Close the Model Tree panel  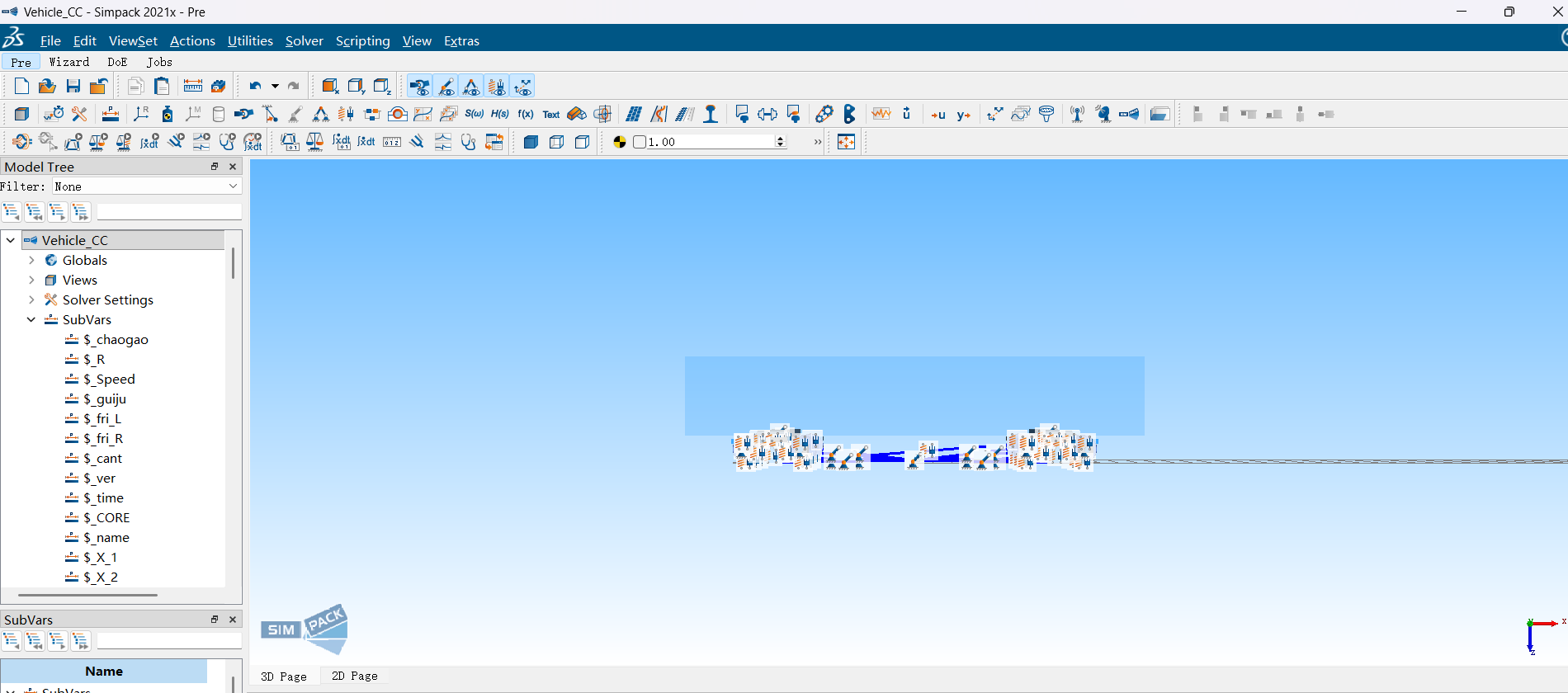point(233,167)
